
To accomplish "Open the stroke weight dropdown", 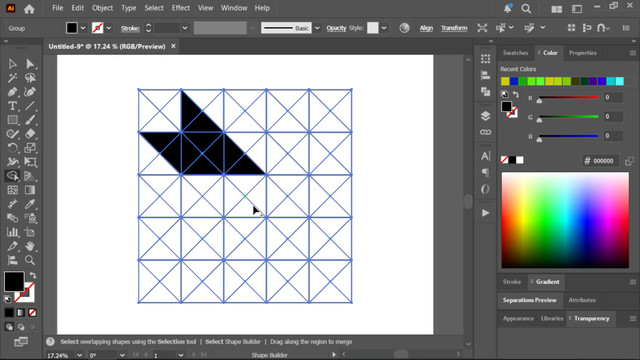I will point(185,28).
